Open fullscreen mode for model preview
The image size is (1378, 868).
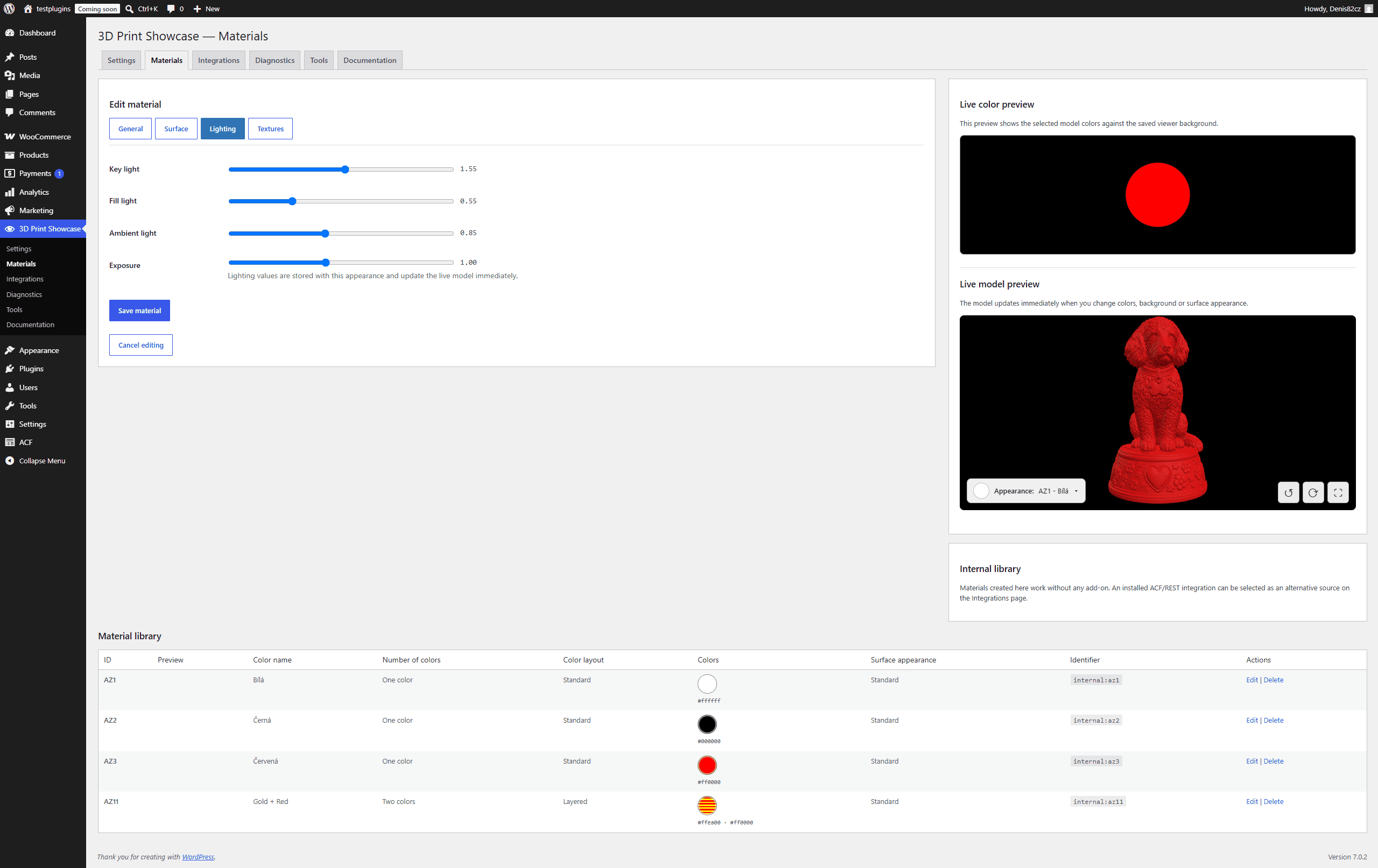tap(1338, 492)
